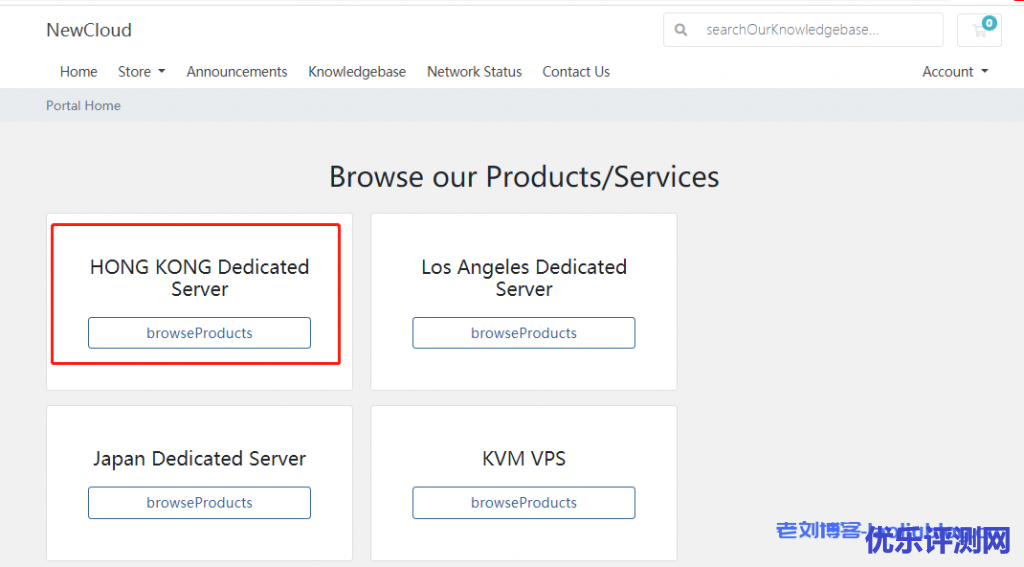Click the search magnifier icon
Screen dimensions: 1024x567
[x=681, y=30]
